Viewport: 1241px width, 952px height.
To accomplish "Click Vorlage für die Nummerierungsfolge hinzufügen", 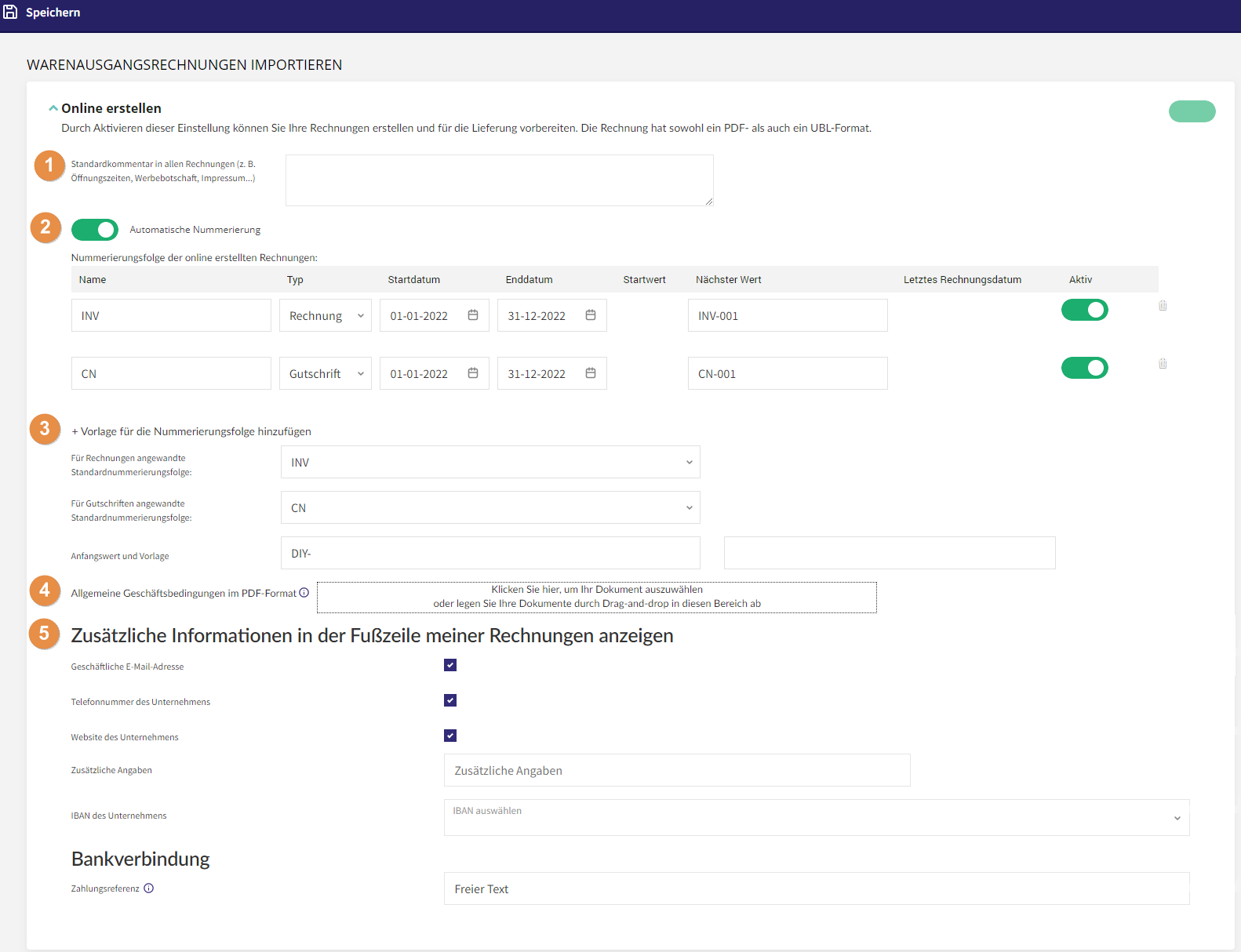I will tap(191, 431).
